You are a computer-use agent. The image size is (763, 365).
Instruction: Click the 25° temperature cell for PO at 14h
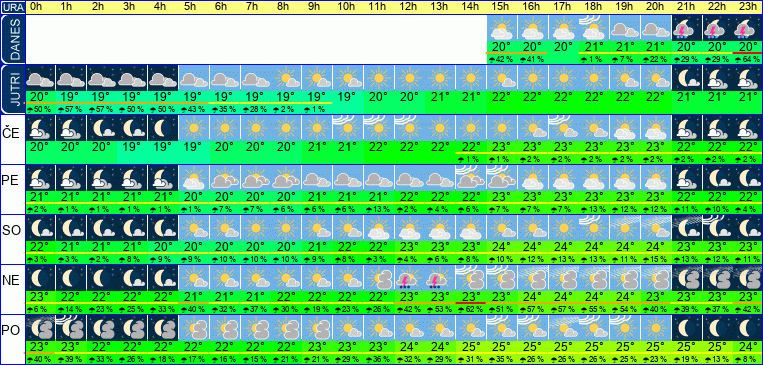pyautogui.click(x=471, y=347)
